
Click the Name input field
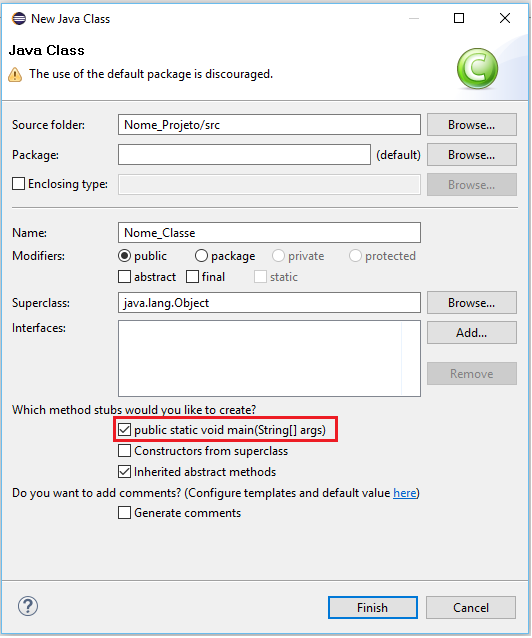click(x=269, y=233)
